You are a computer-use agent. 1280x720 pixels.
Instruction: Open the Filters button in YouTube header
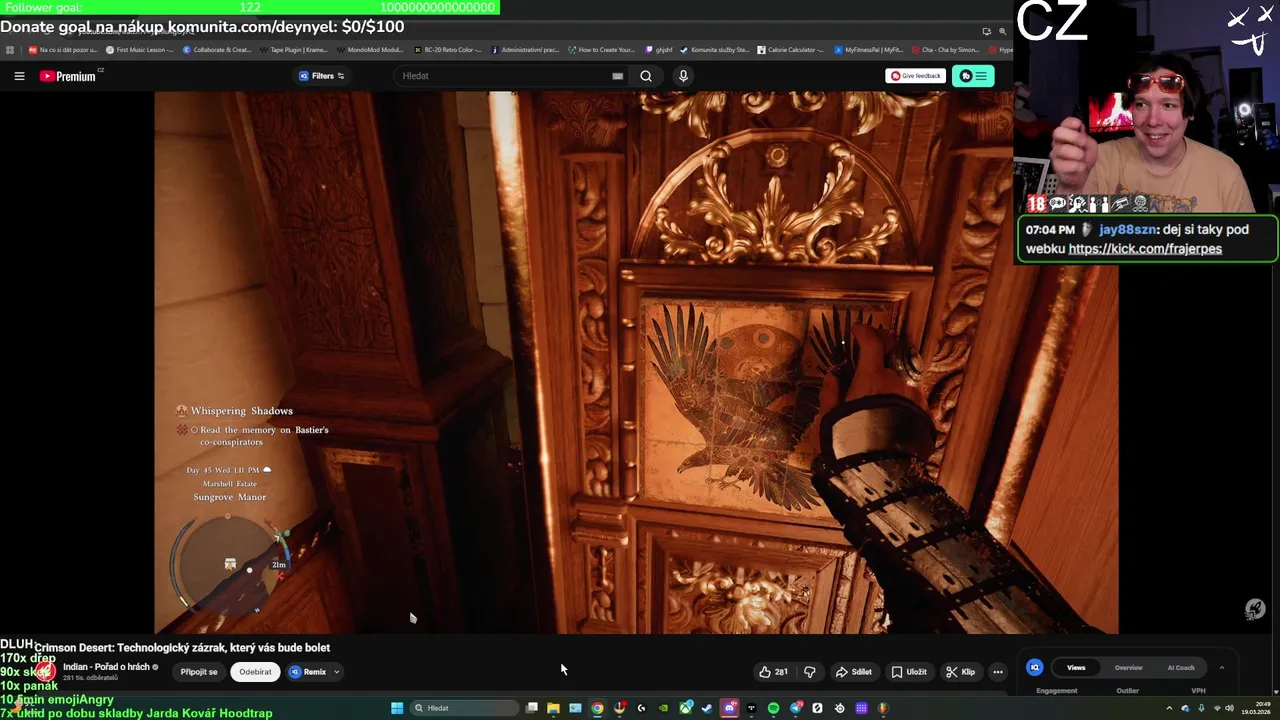point(321,76)
